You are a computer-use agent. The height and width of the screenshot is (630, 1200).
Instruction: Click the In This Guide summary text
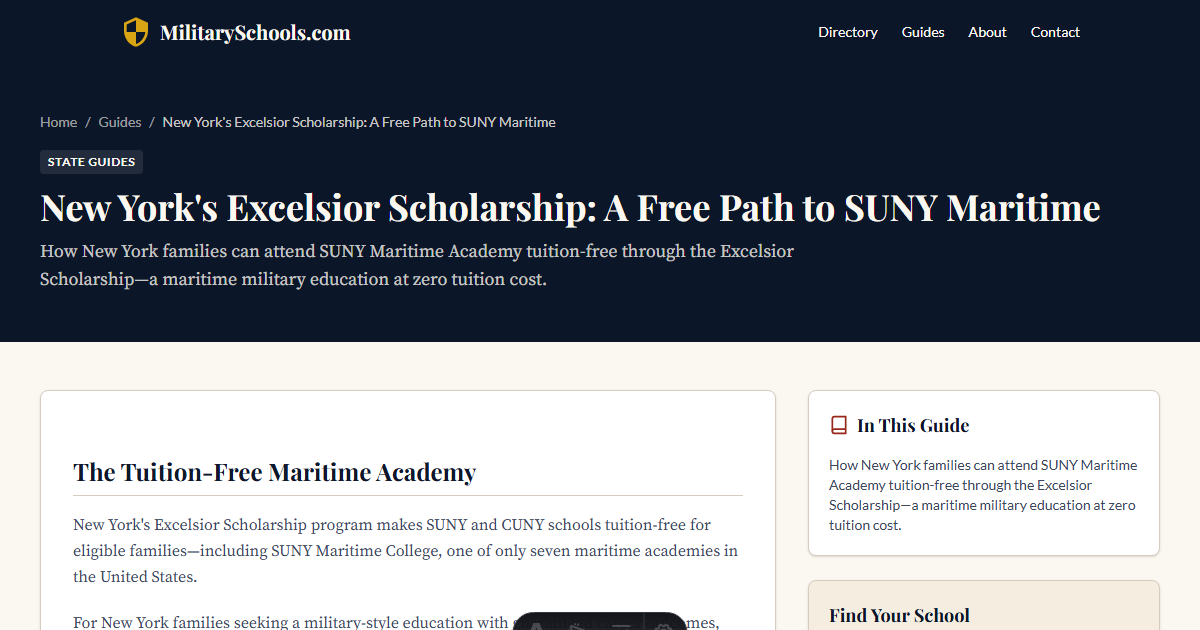point(983,495)
